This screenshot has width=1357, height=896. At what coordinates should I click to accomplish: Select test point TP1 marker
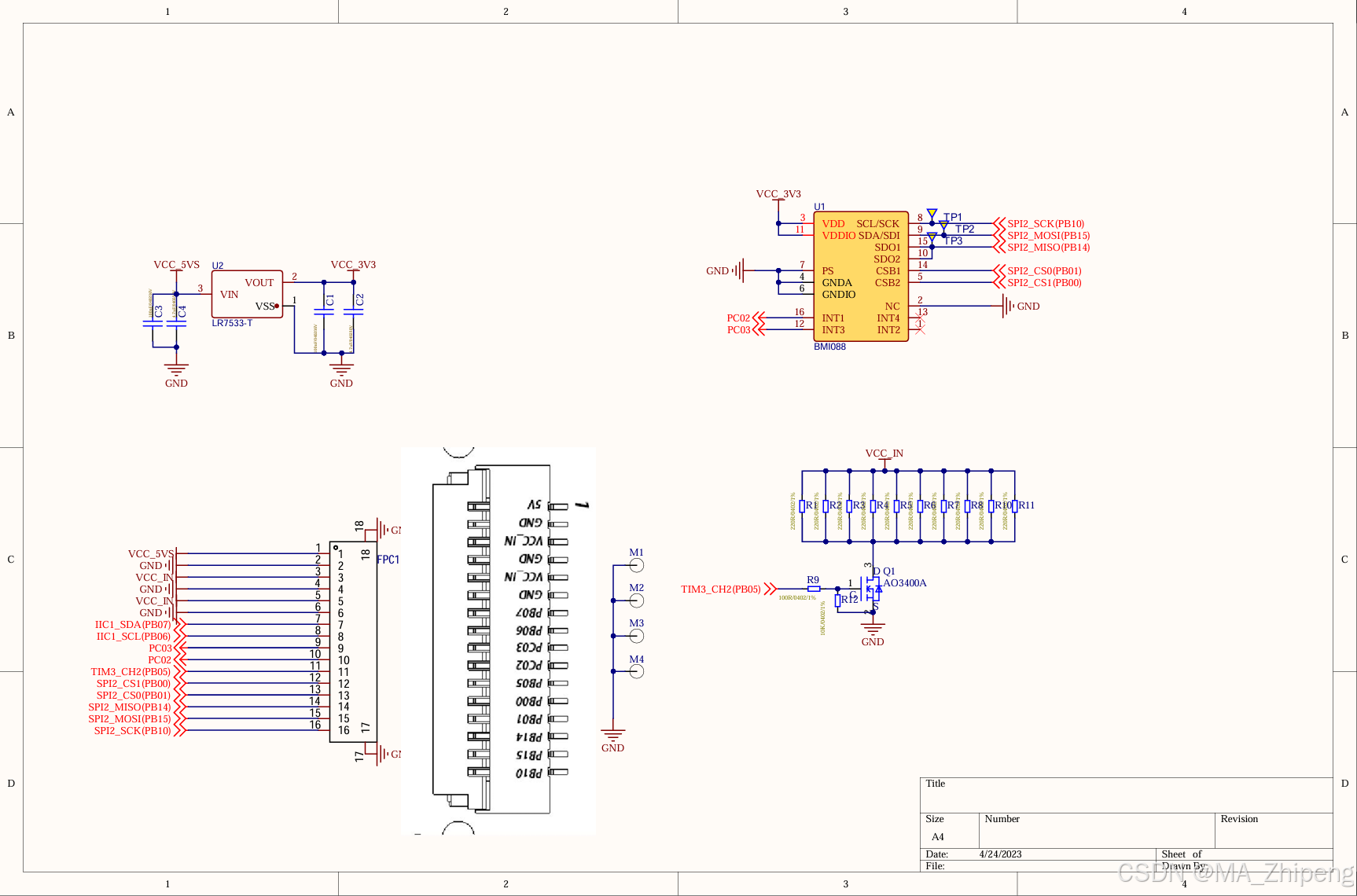(932, 215)
